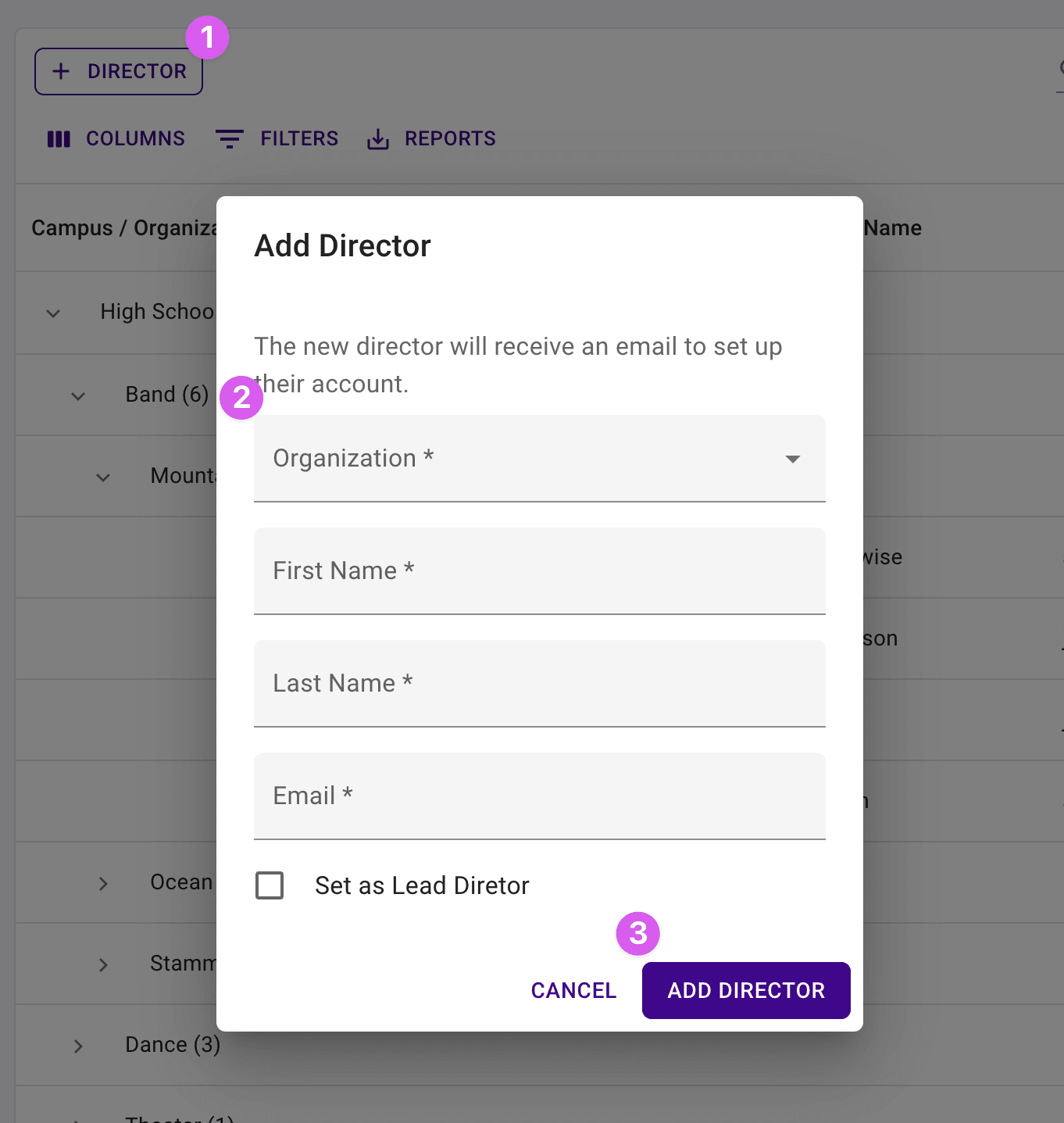Check the Set as Lead Diretor checkbox
Viewport: 1064px width, 1123px height.
pyautogui.click(x=270, y=885)
